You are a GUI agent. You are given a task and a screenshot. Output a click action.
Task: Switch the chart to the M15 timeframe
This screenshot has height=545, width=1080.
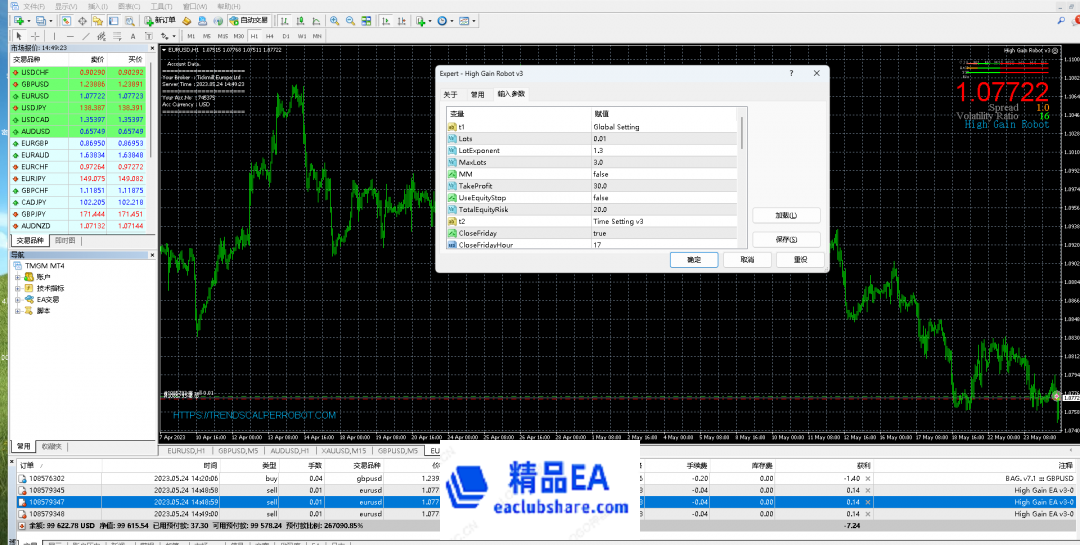click(222, 36)
